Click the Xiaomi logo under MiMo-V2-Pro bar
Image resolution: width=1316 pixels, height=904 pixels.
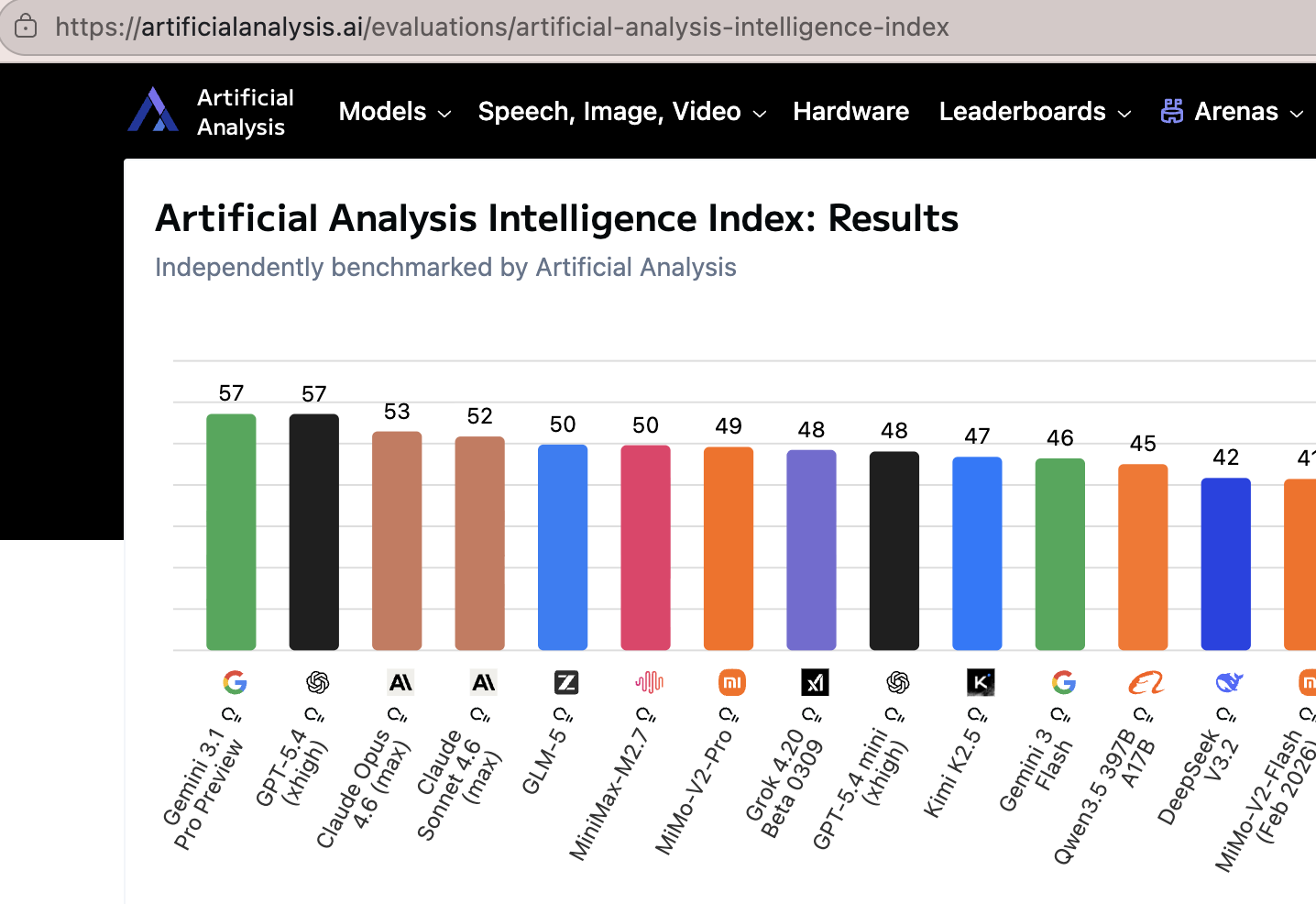[731, 682]
